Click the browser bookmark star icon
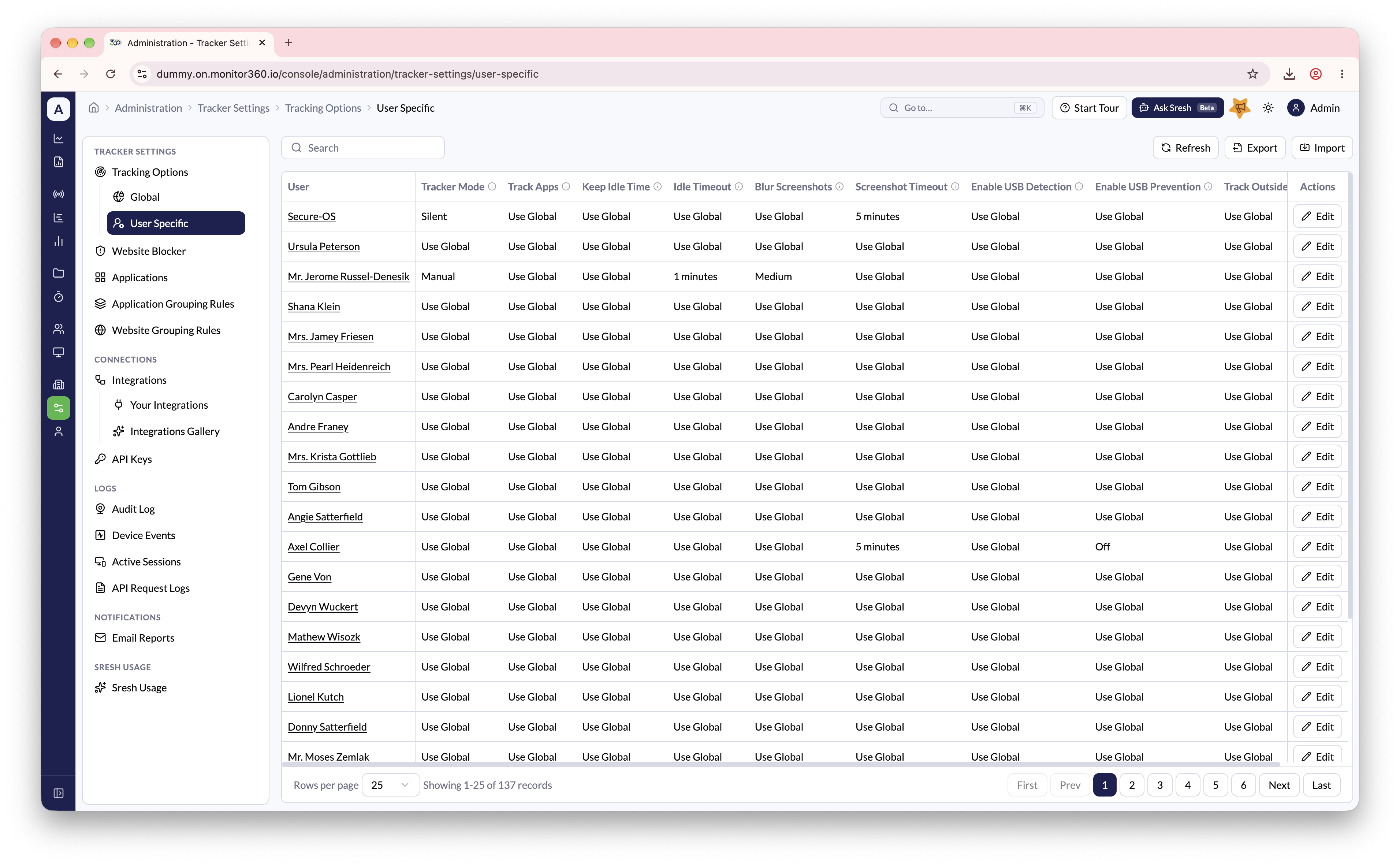Viewport: 1400px width, 865px height. (x=1252, y=74)
